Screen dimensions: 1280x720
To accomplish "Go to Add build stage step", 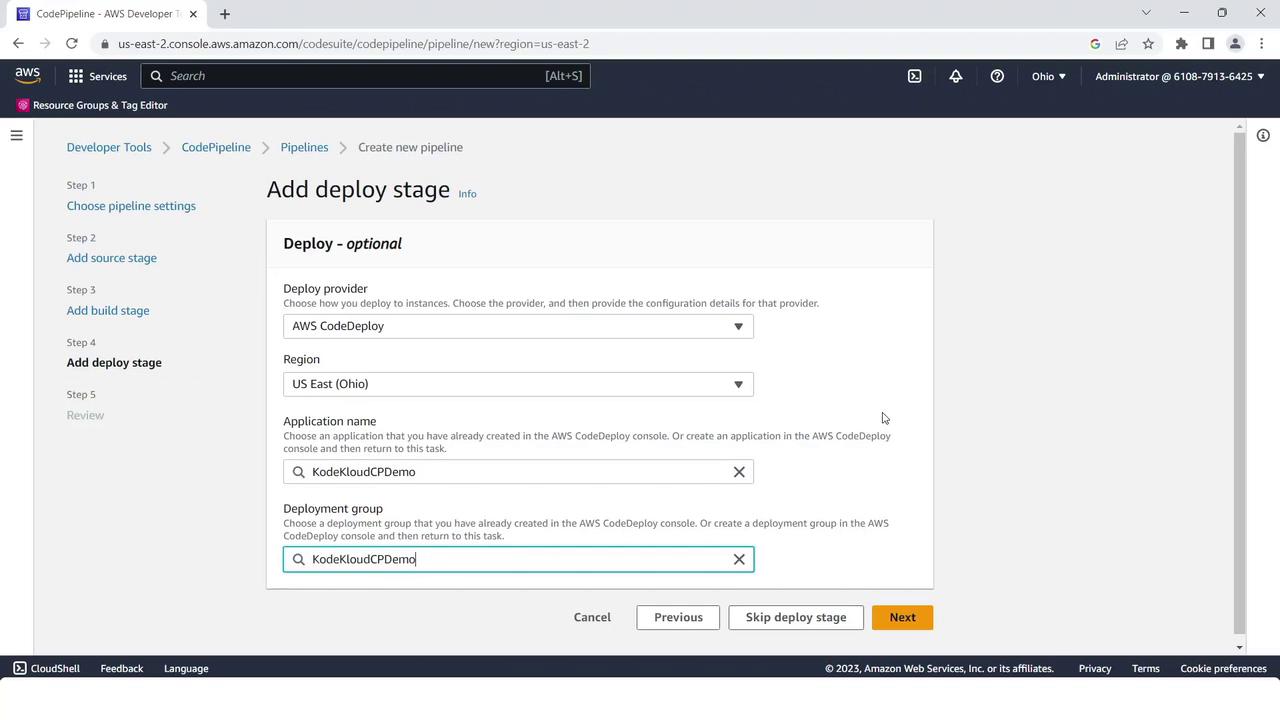I will (108, 310).
